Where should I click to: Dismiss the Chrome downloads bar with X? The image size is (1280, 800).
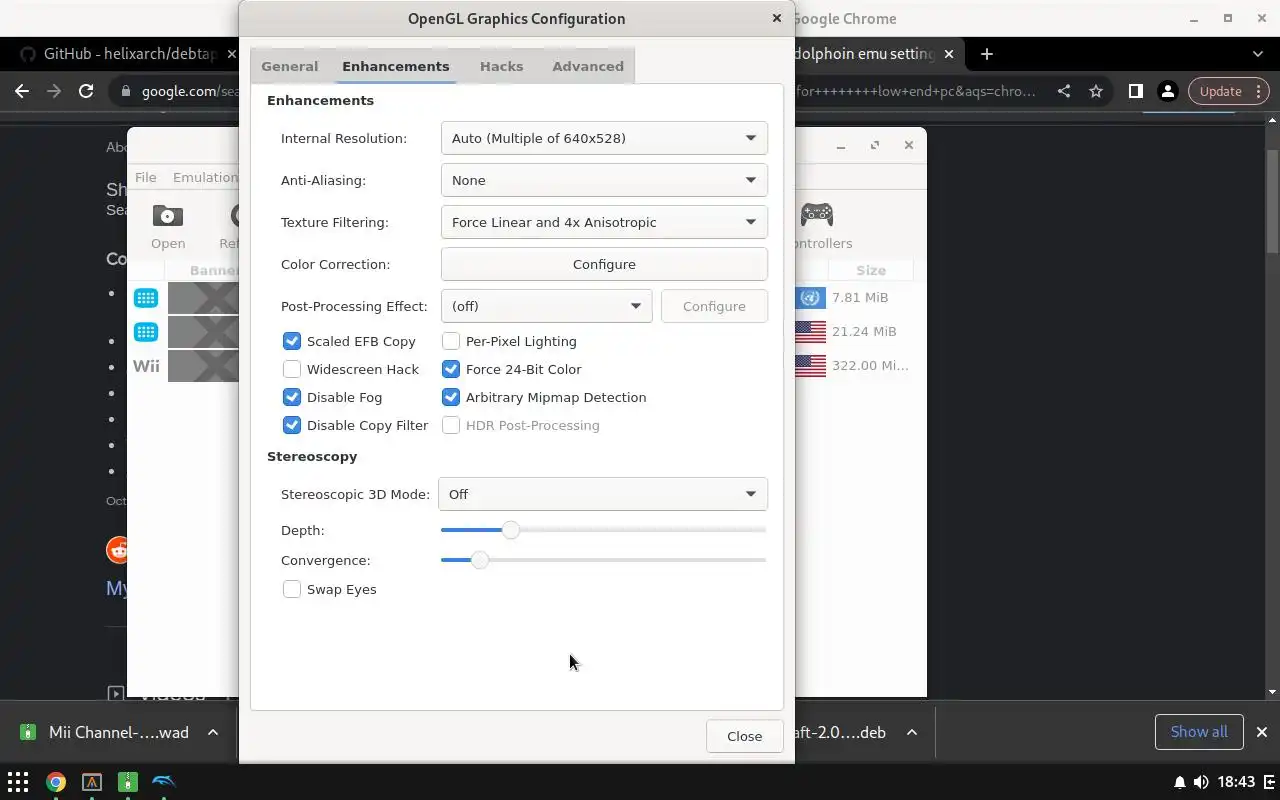point(1262,732)
